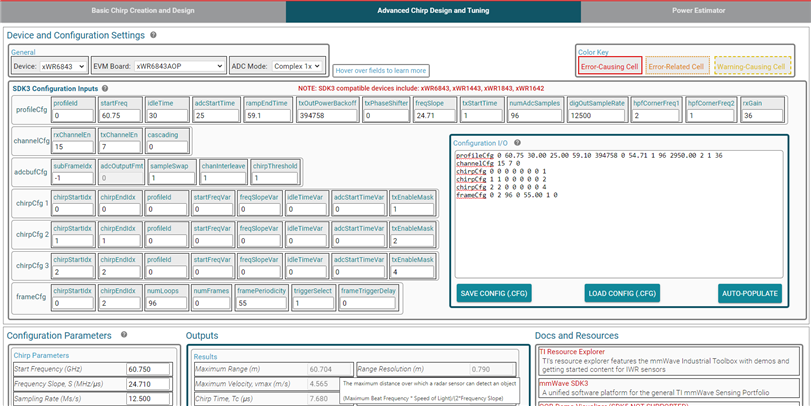
Task: Edit the triggerSelect field
Action: click(x=313, y=303)
